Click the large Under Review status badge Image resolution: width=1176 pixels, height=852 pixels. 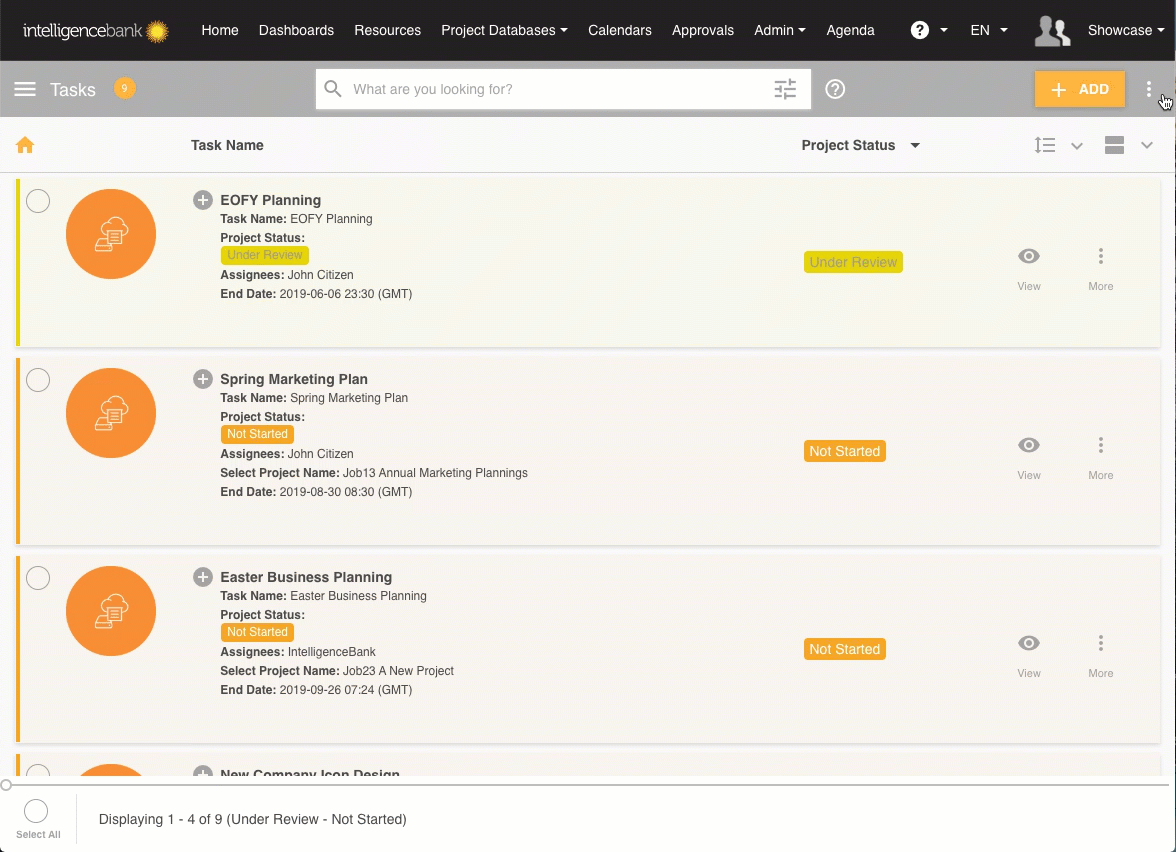pos(853,262)
